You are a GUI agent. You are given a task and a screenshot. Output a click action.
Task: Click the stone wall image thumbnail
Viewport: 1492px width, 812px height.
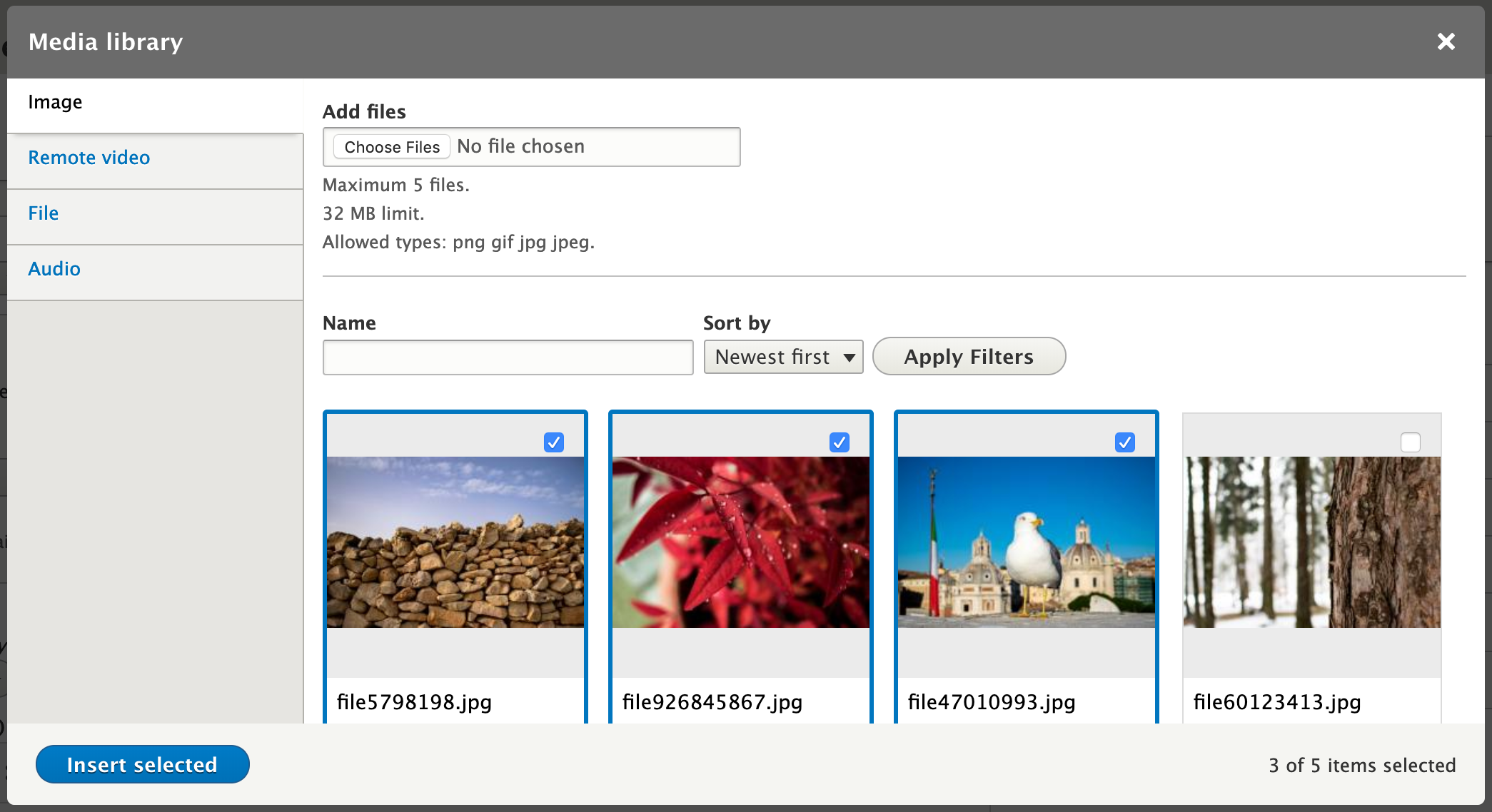click(455, 542)
